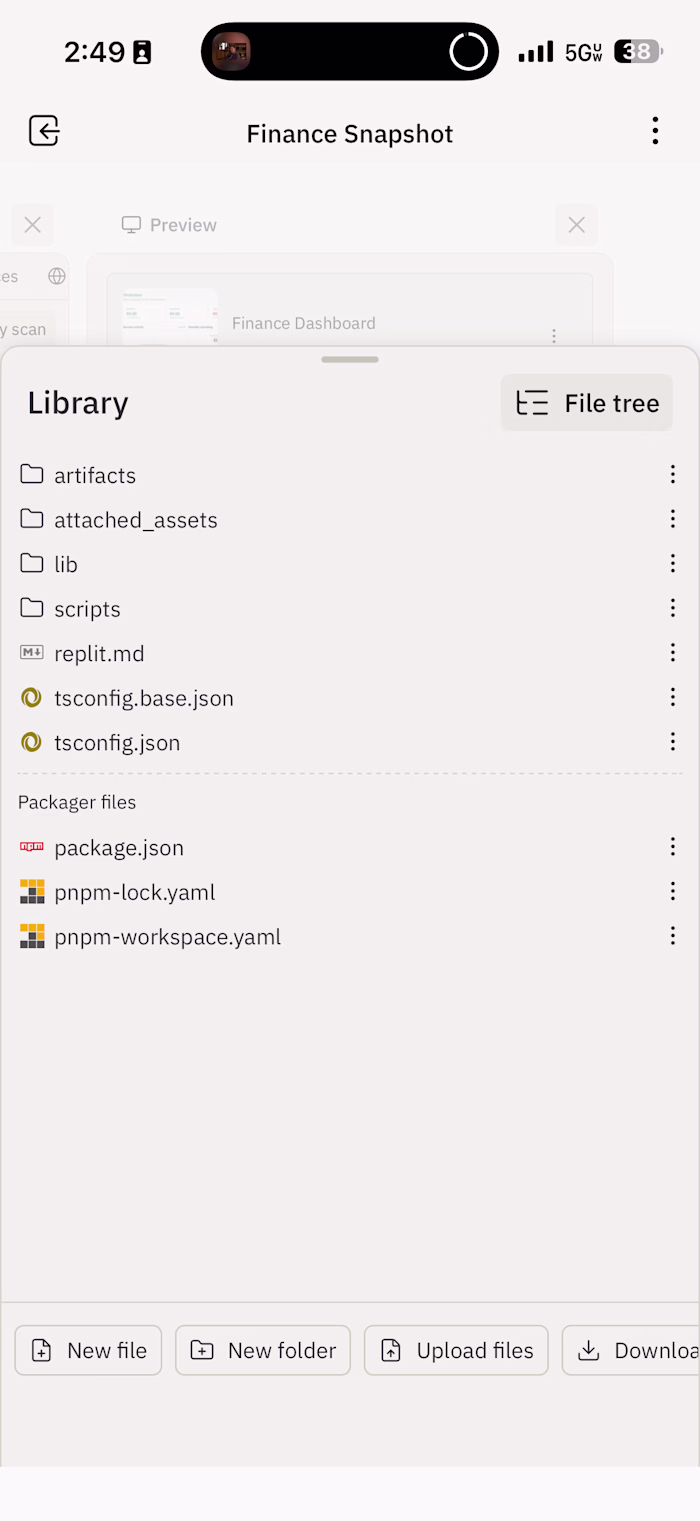Toggle the File tree view
This screenshot has height=1521, width=700.
(587, 403)
